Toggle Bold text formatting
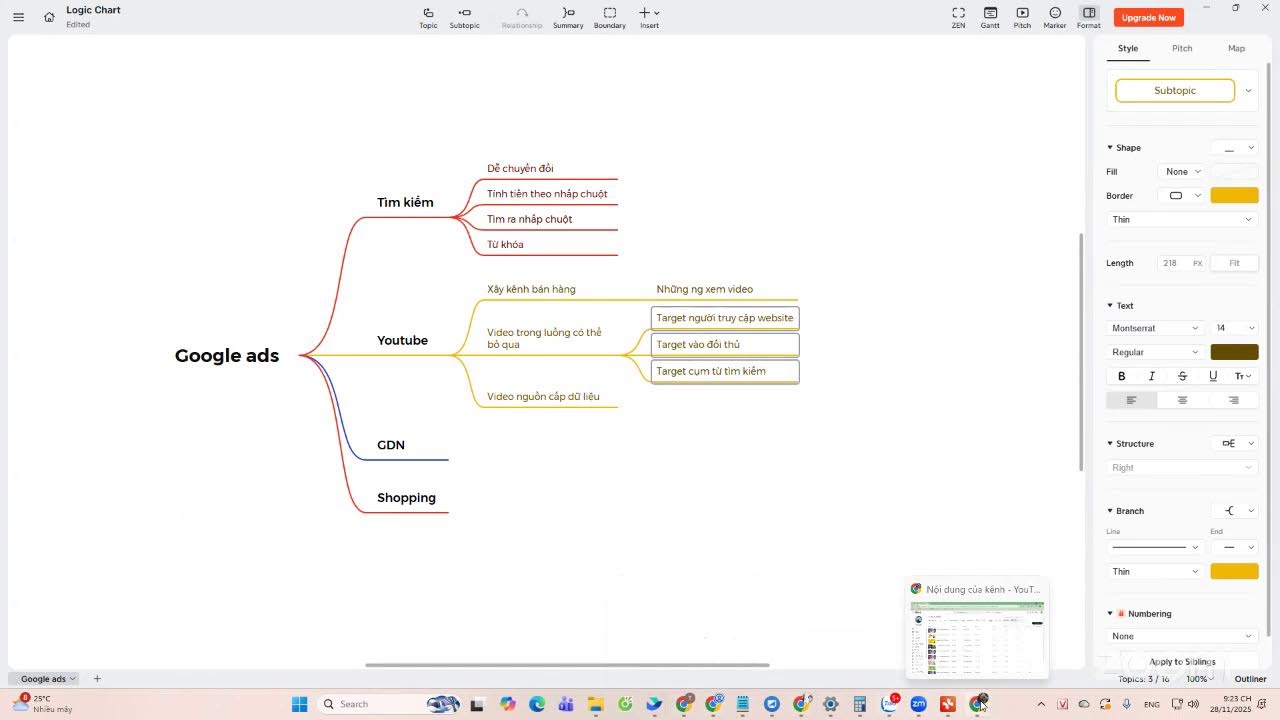1280x720 pixels. 1122,376
